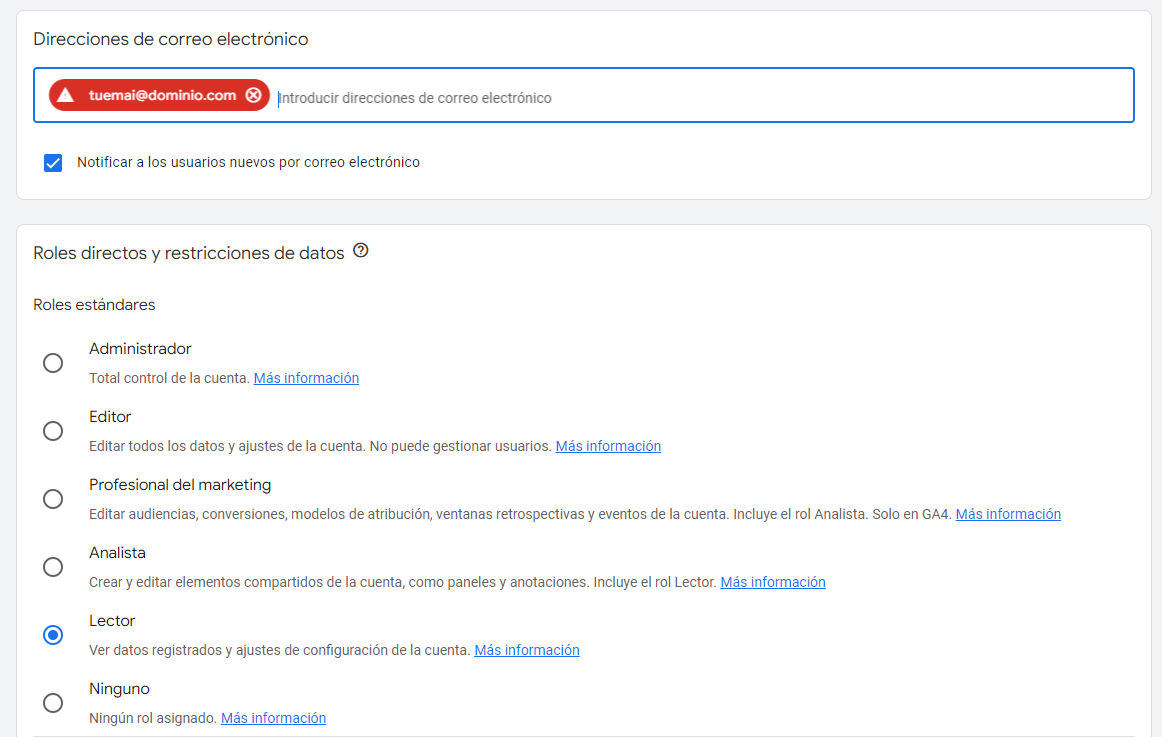This screenshot has height=737, width=1162.
Task: Disable notificar a los usuarios nuevos
Action: click(x=52, y=162)
